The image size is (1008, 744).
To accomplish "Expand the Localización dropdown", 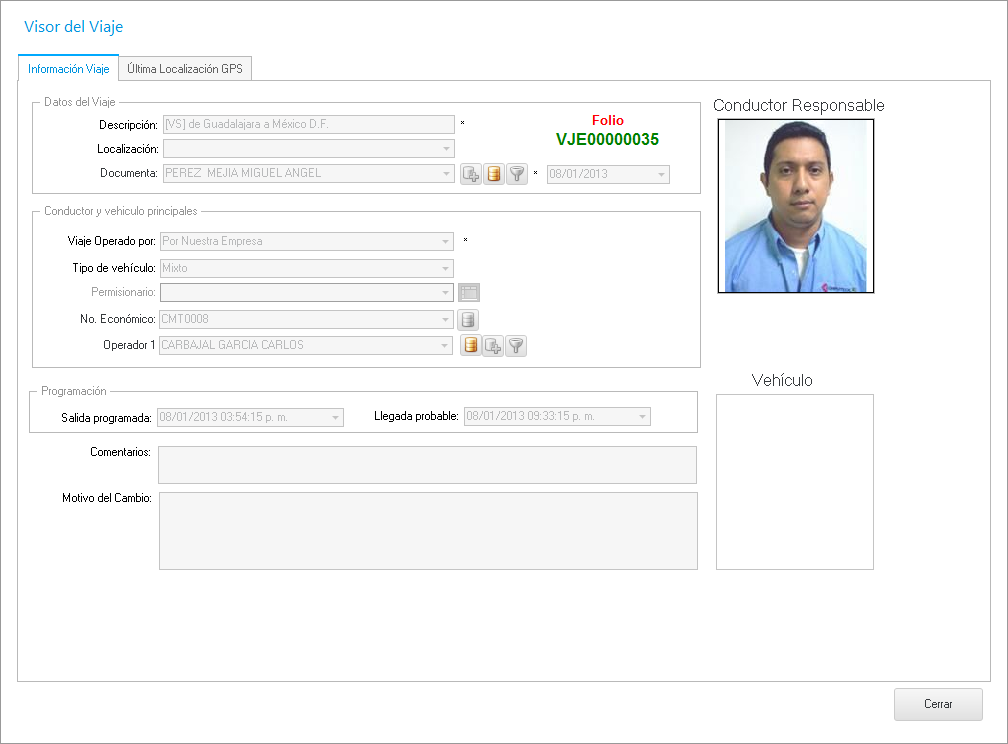I will [446, 149].
